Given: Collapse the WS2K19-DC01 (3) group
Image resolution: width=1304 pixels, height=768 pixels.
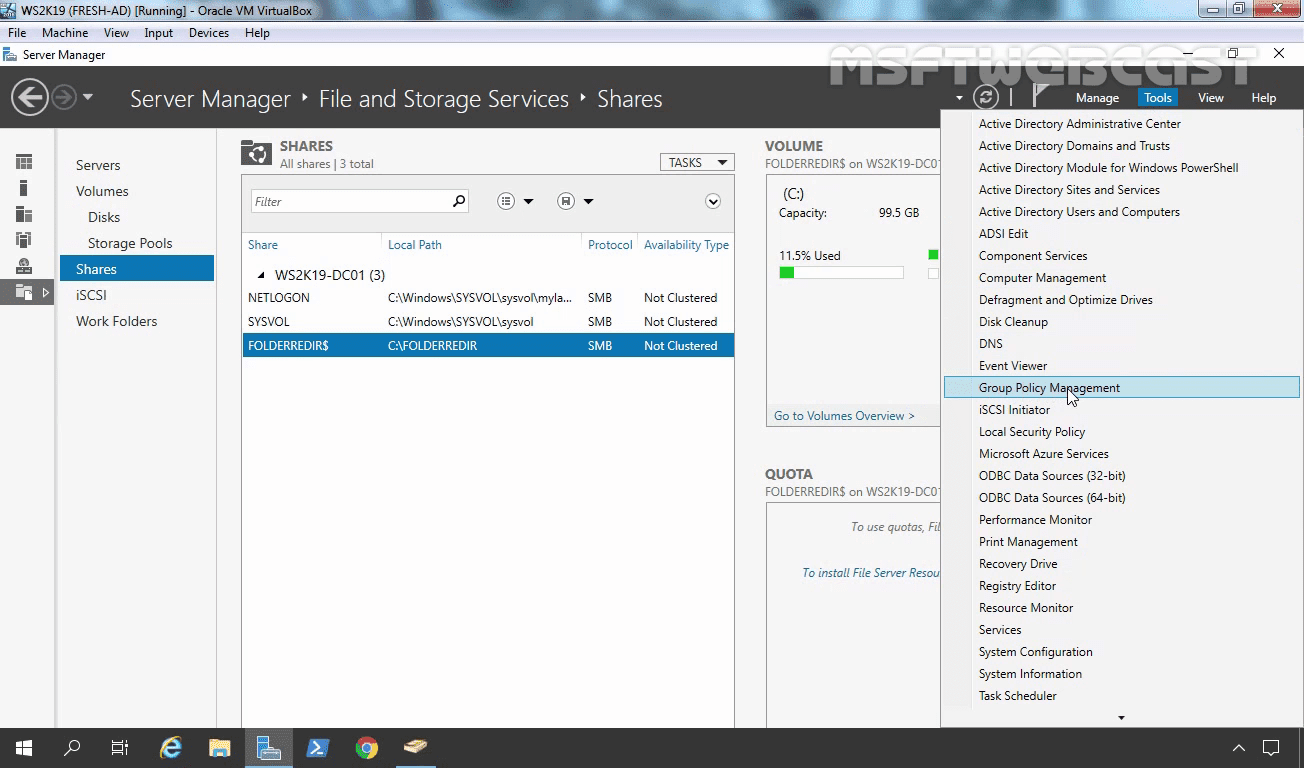Looking at the screenshot, I should 261,275.
